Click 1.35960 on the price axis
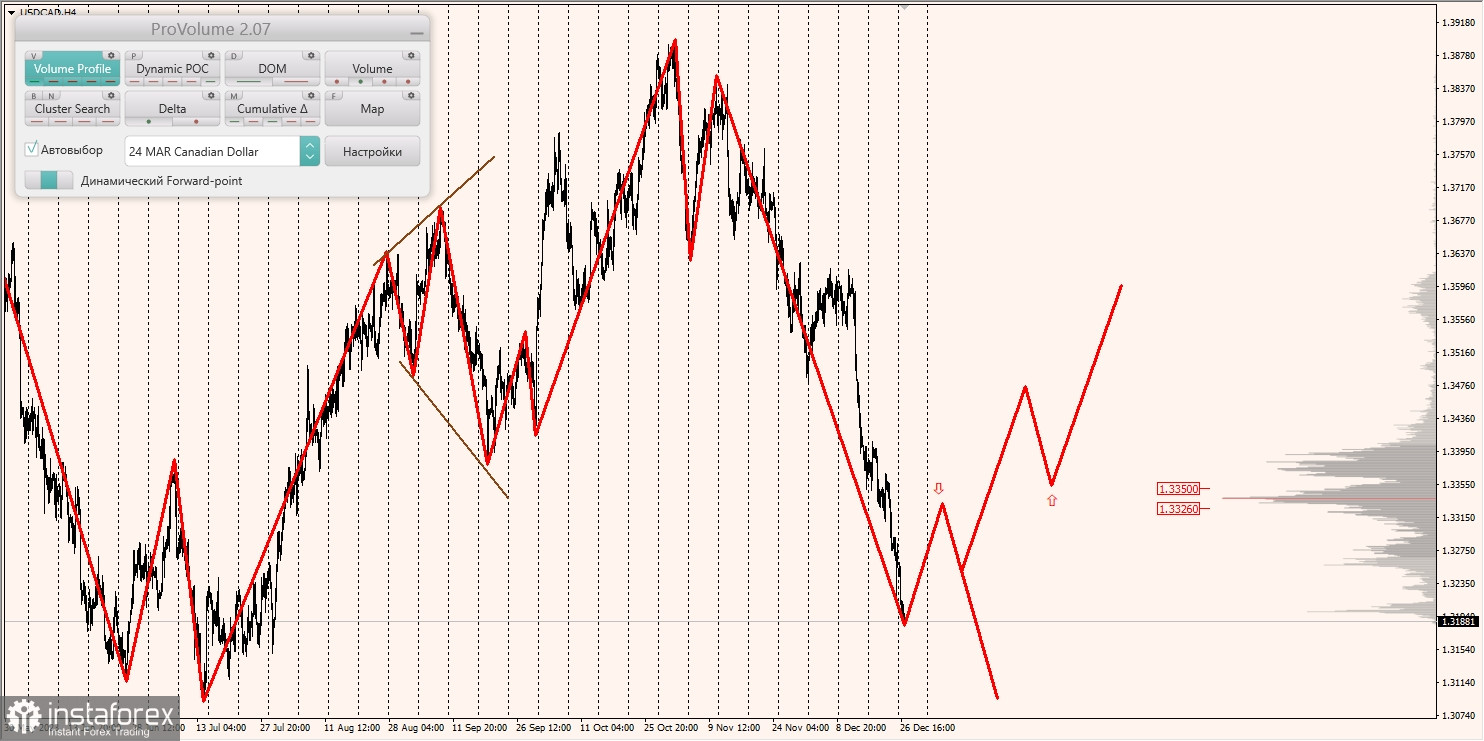The width and height of the screenshot is (1484, 741). 1459,286
